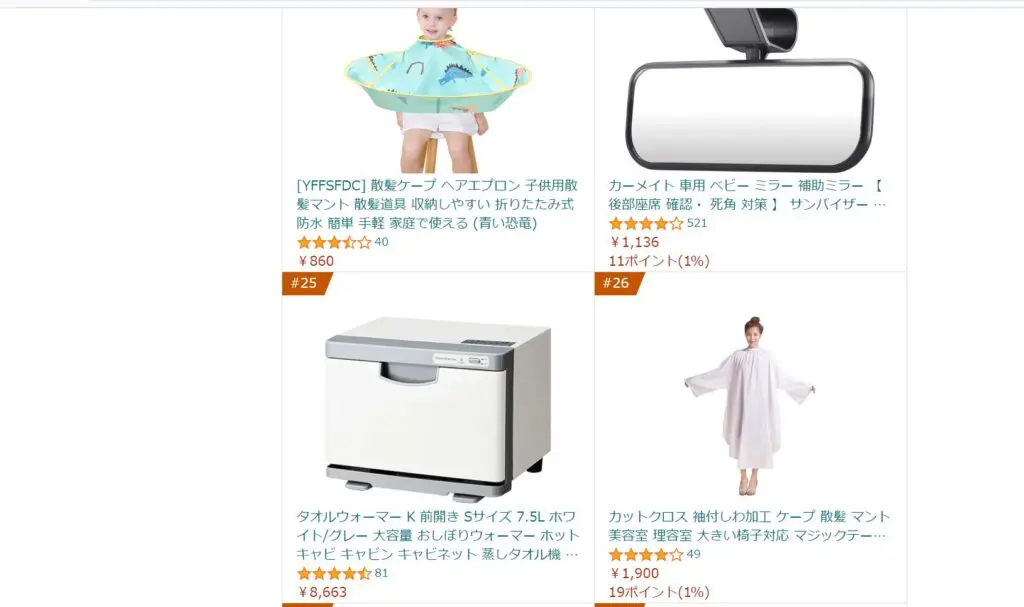The image size is (1024, 607).
Task: Click the star rating of the towel warmer
Action: 334,574
